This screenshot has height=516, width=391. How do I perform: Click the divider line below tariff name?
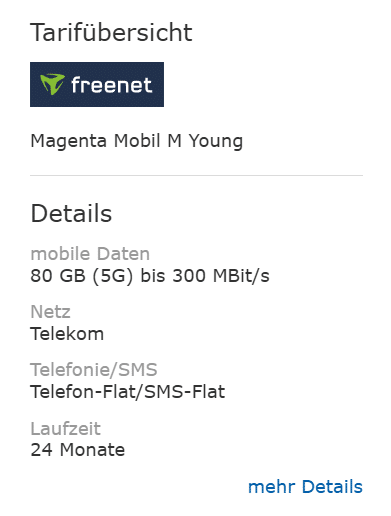click(x=196, y=175)
